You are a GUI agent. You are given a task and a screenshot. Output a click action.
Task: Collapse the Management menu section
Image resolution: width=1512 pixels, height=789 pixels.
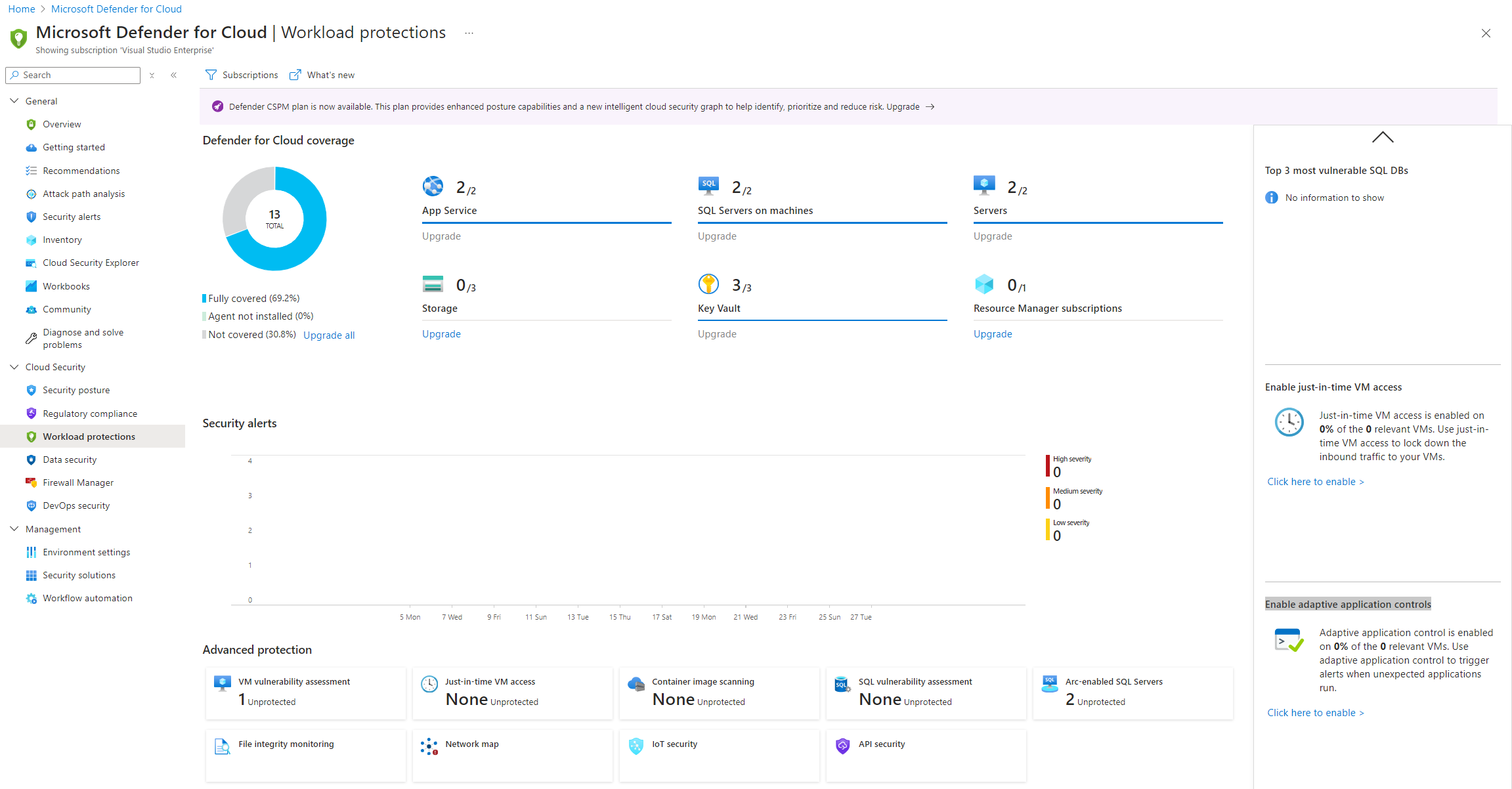coord(14,529)
